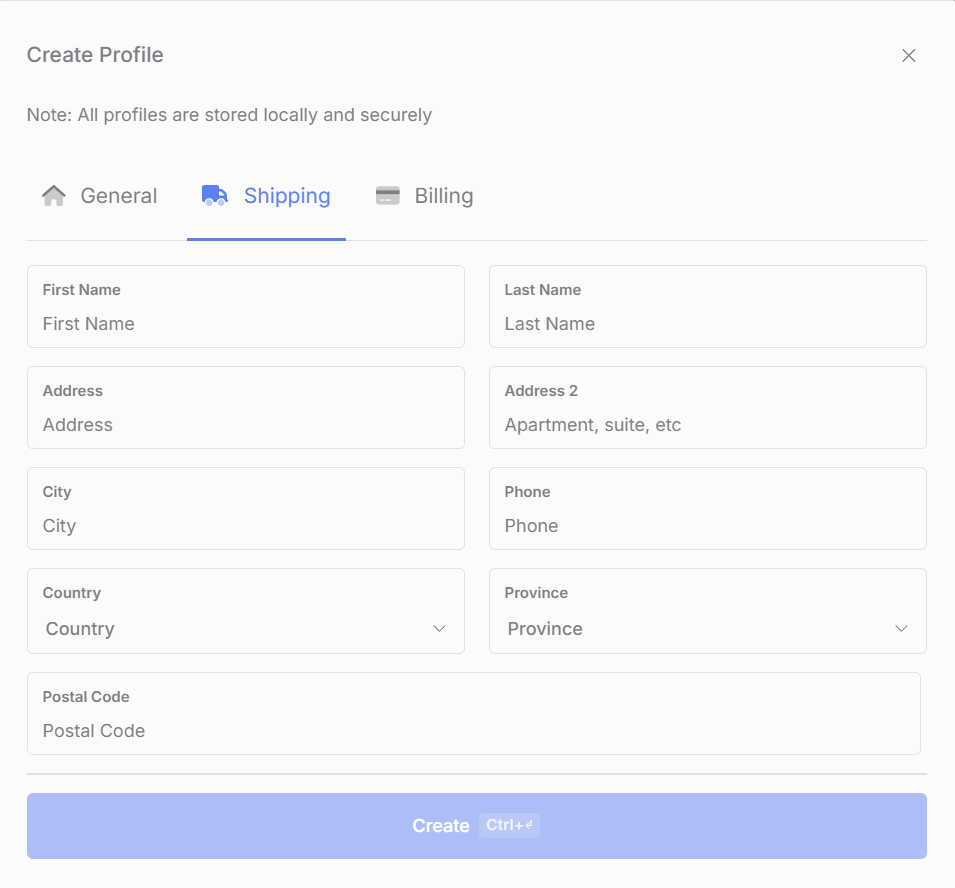This screenshot has height=888, width=955.
Task: Click the house icon on General tab
Action: (54, 196)
